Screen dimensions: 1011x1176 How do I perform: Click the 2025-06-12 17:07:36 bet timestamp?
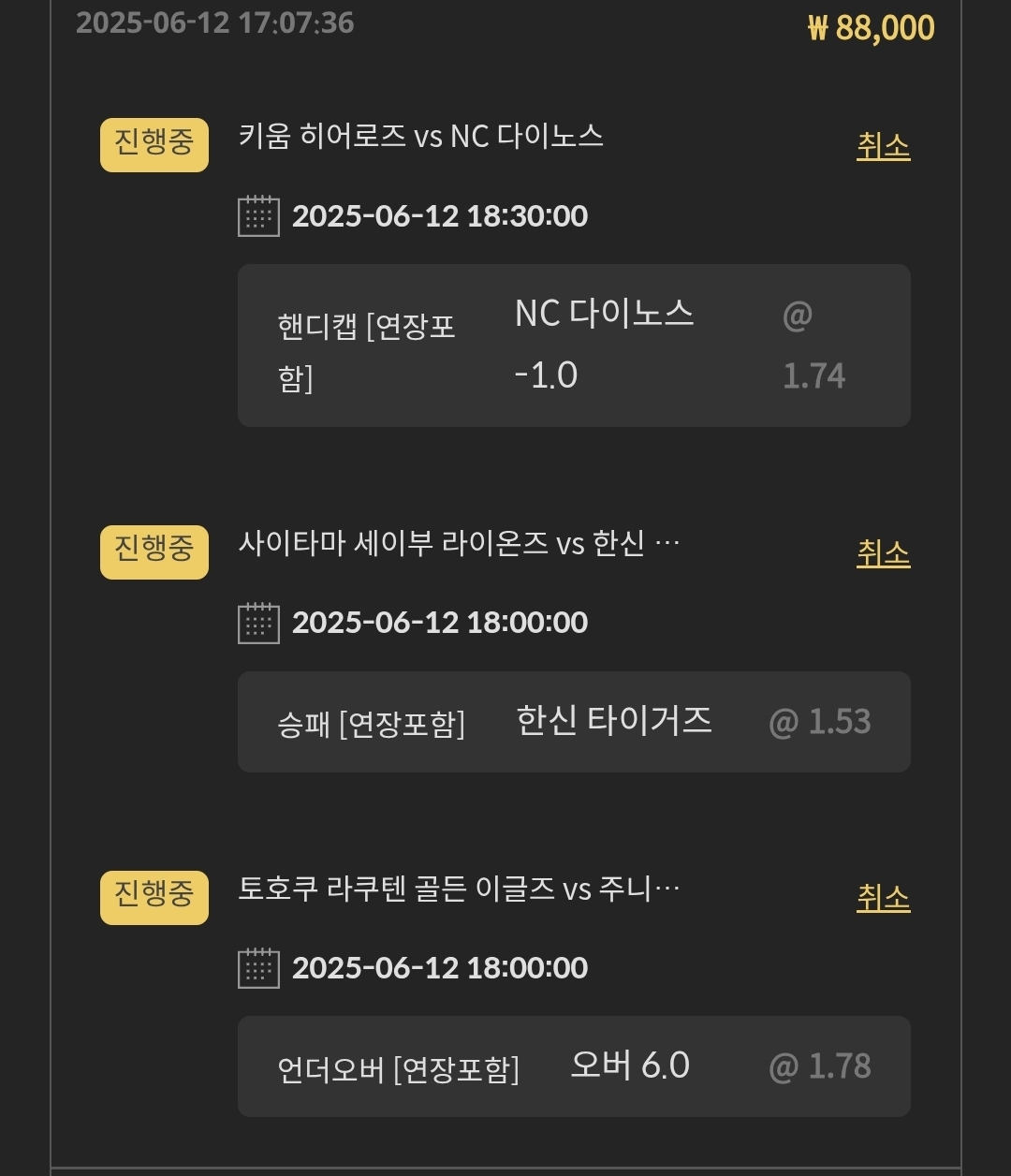click(215, 22)
